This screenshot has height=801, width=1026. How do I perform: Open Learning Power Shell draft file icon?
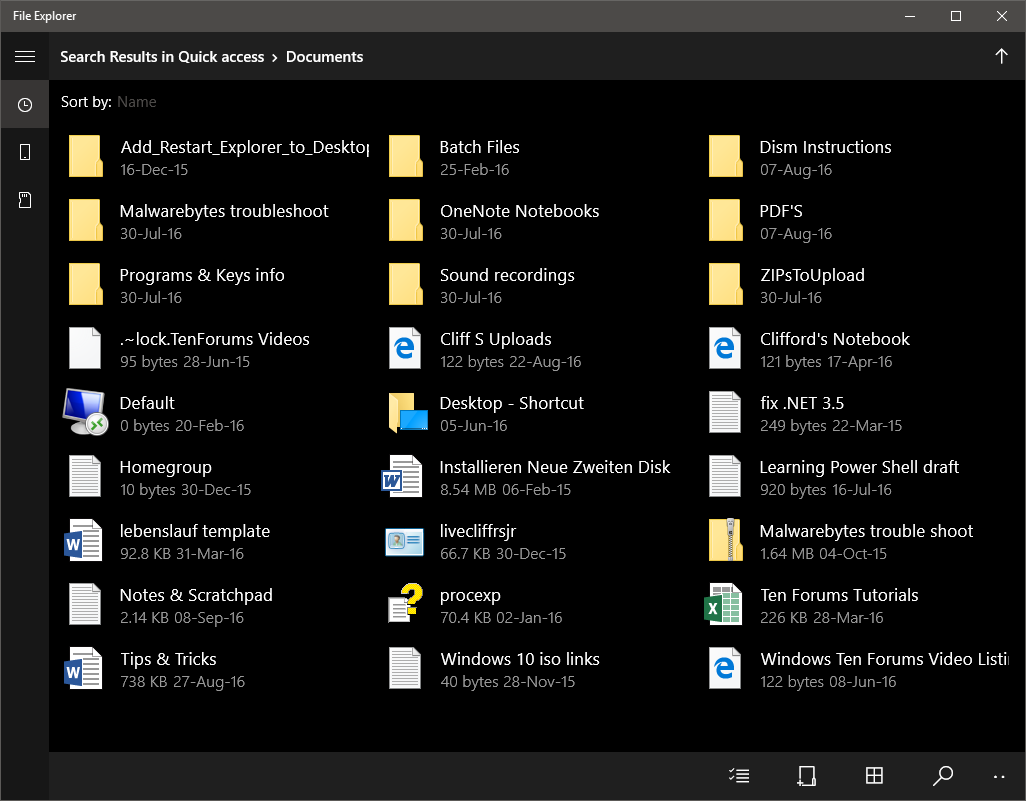(x=725, y=476)
